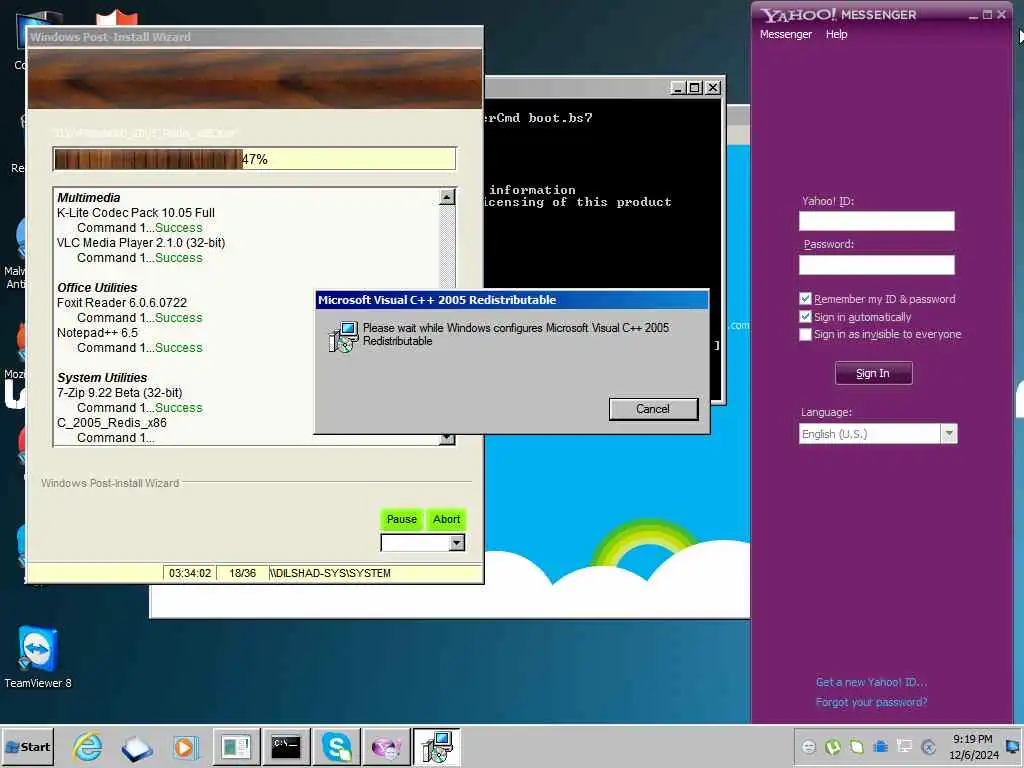Viewport: 1024px width, 768px height.
Task: Click the install list scroll-down arrow
Action: 447,438
